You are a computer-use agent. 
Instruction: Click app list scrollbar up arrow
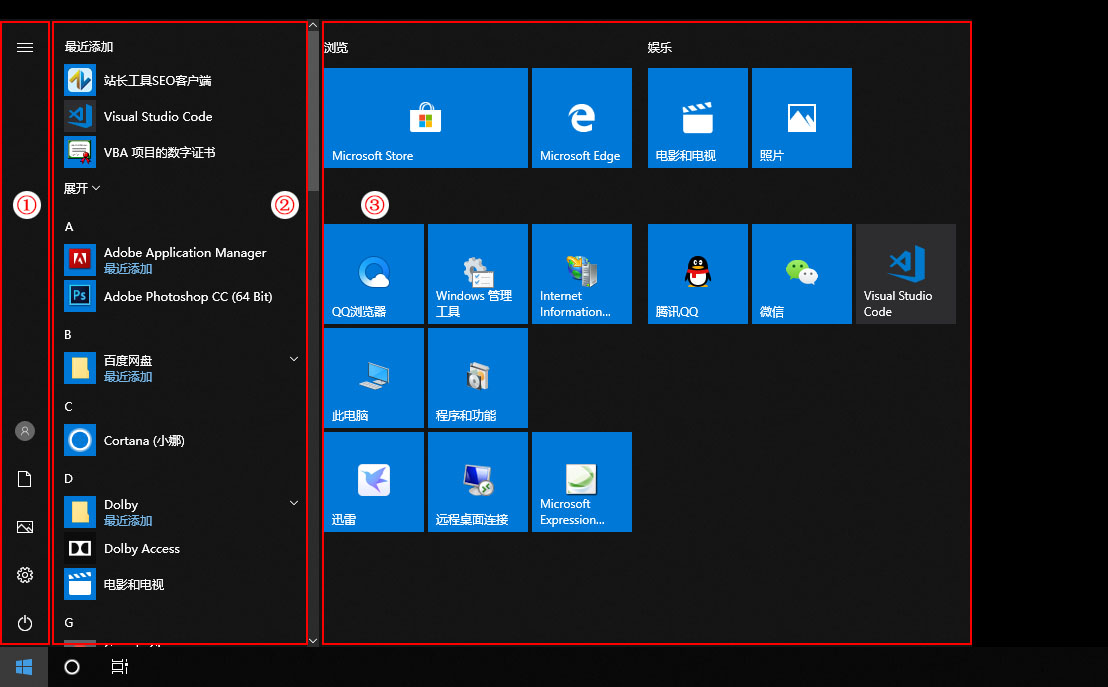pyautogui.click(x=313, y=25)
